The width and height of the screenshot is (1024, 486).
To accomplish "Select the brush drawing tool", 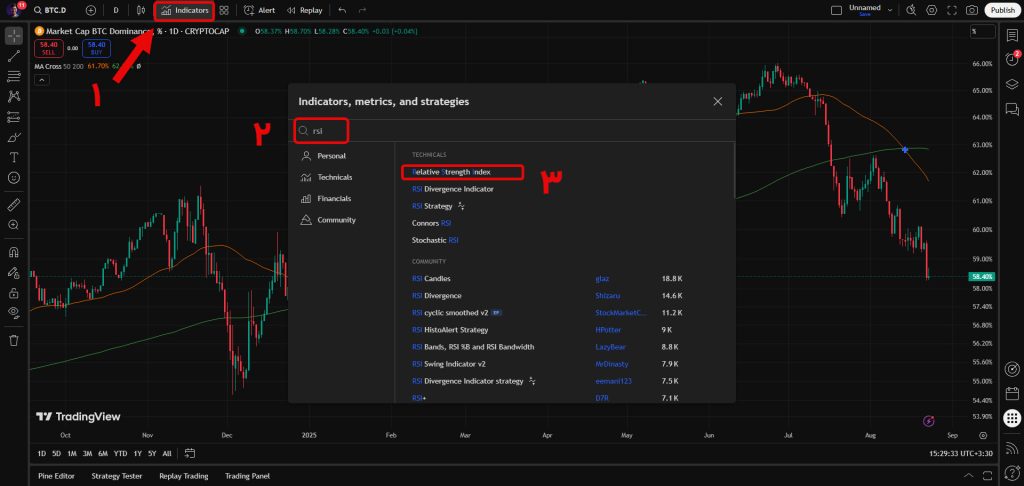I will pos(14,137).
